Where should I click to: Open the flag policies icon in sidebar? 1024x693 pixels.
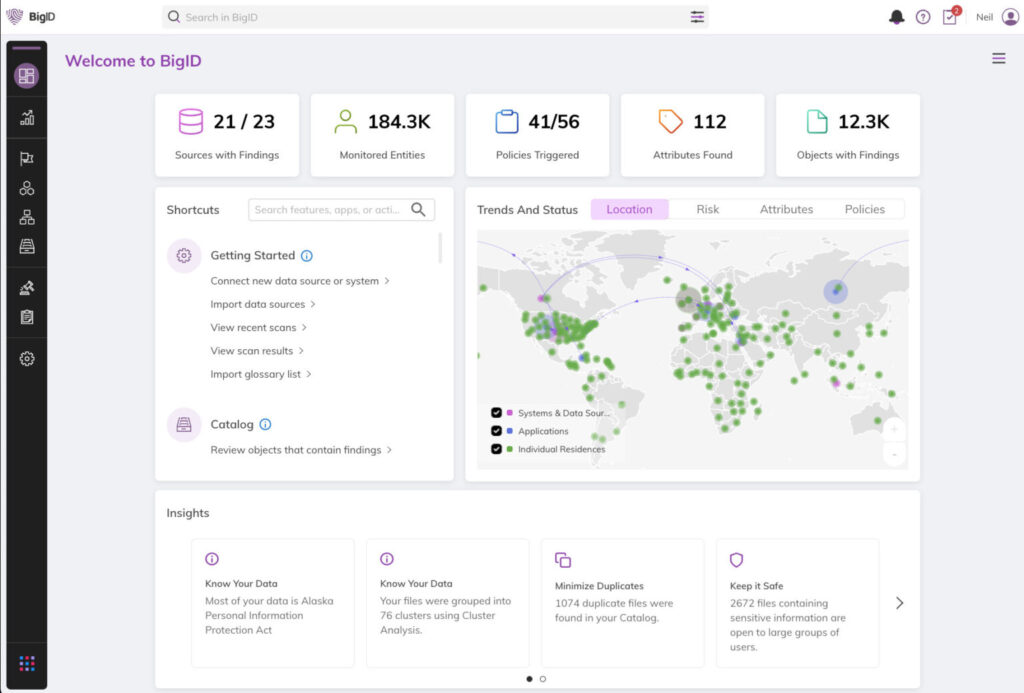(x=27, y=158)
